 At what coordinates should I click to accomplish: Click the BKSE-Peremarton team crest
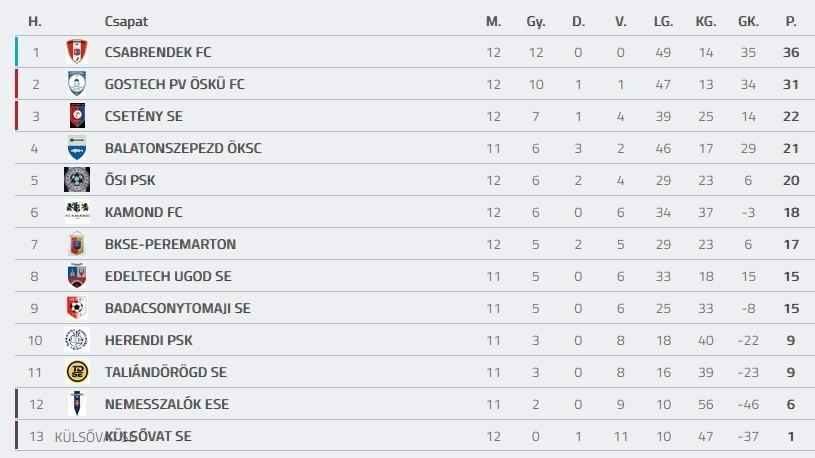pyautogui.click(x=77, y=244)
